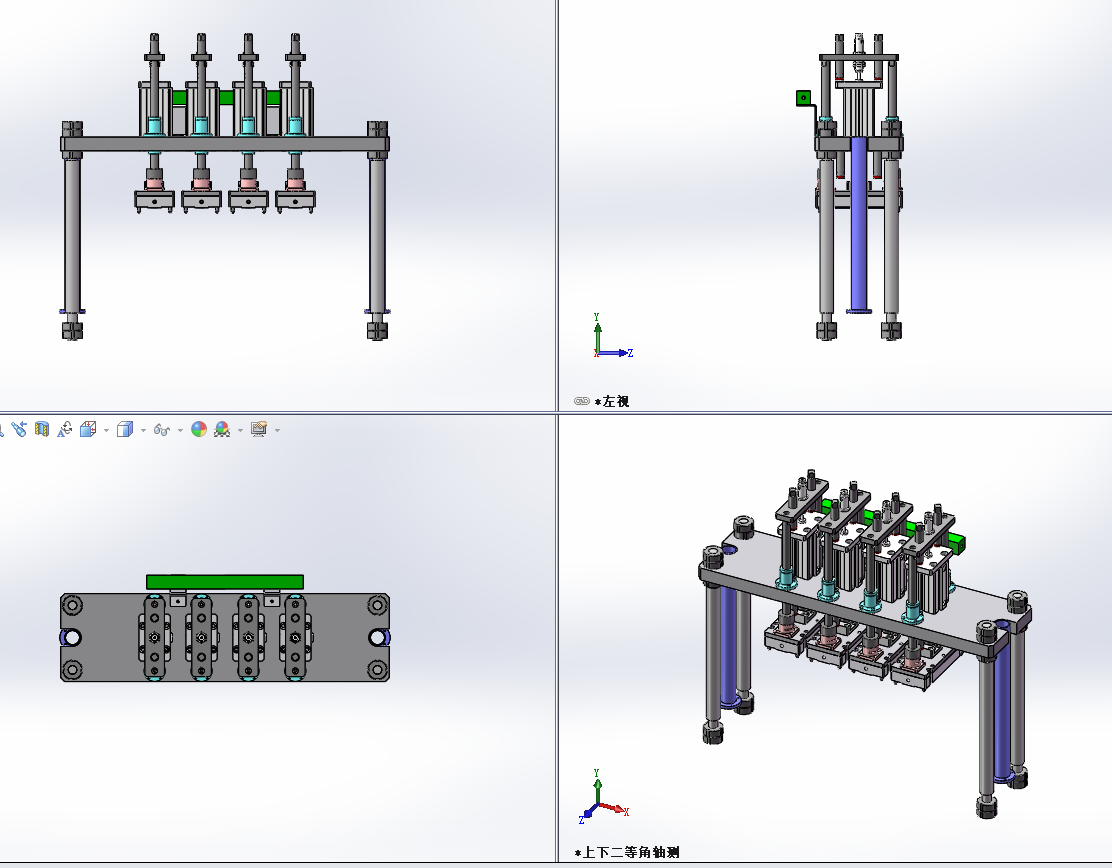Click the view link icon beside 左视

pyautogui.click(x=582, y=401)
